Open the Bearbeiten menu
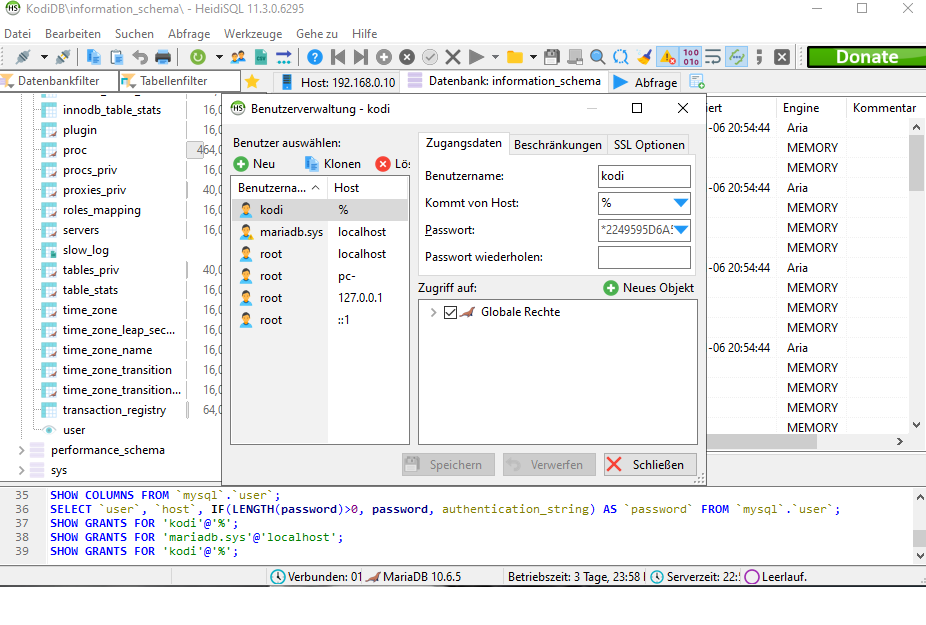 [73, 34]
